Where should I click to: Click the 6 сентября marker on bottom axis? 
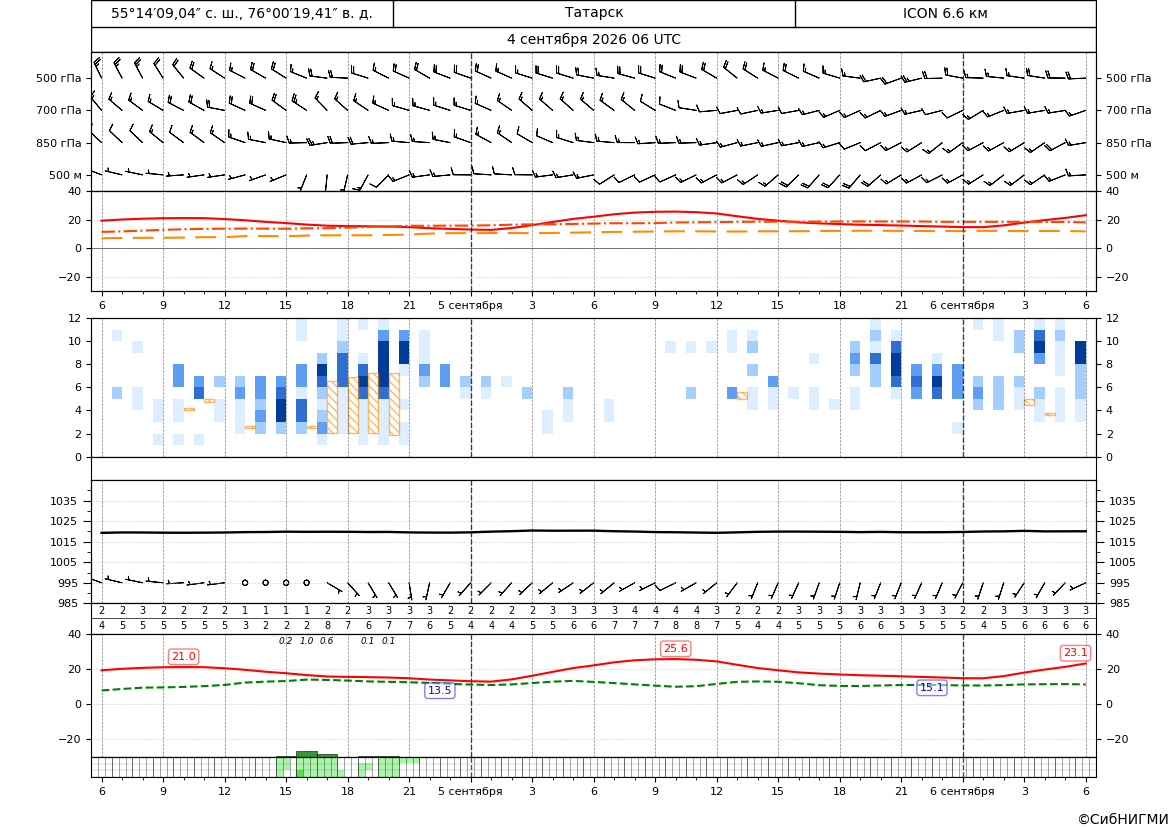tap(962, 791)
